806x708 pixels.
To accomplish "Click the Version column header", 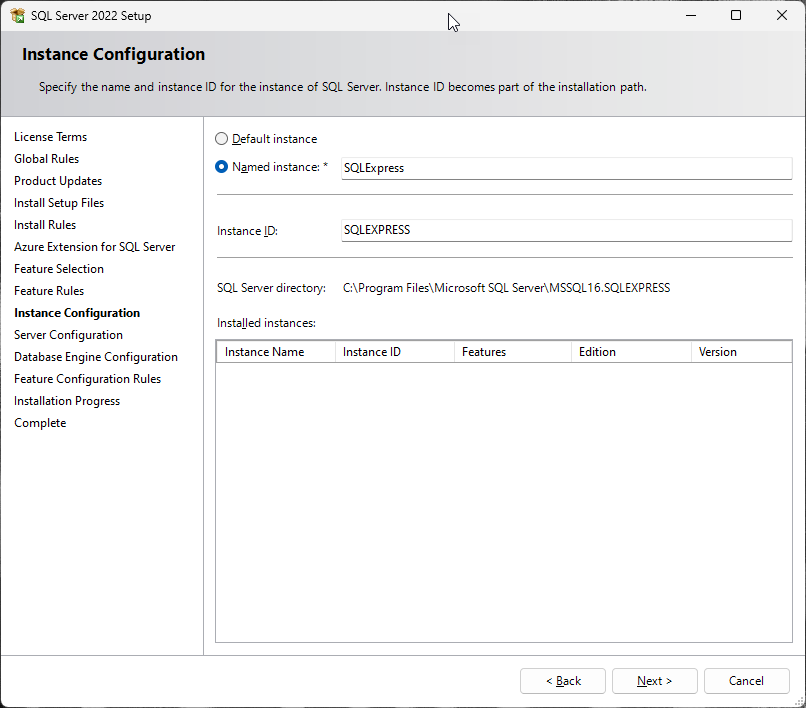I will pos(740,352).
